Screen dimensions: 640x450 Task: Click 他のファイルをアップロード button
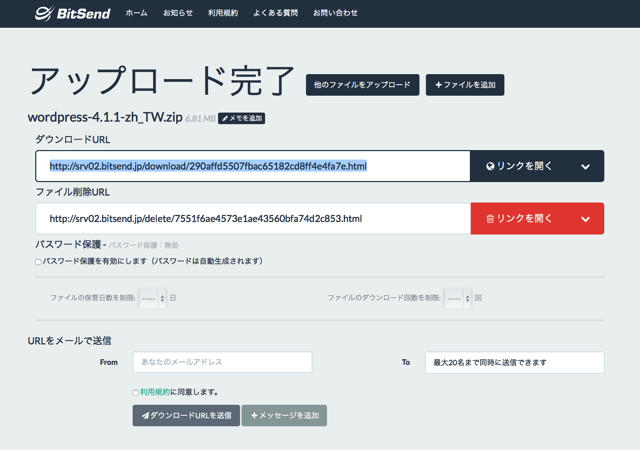(x=362, y=85)
